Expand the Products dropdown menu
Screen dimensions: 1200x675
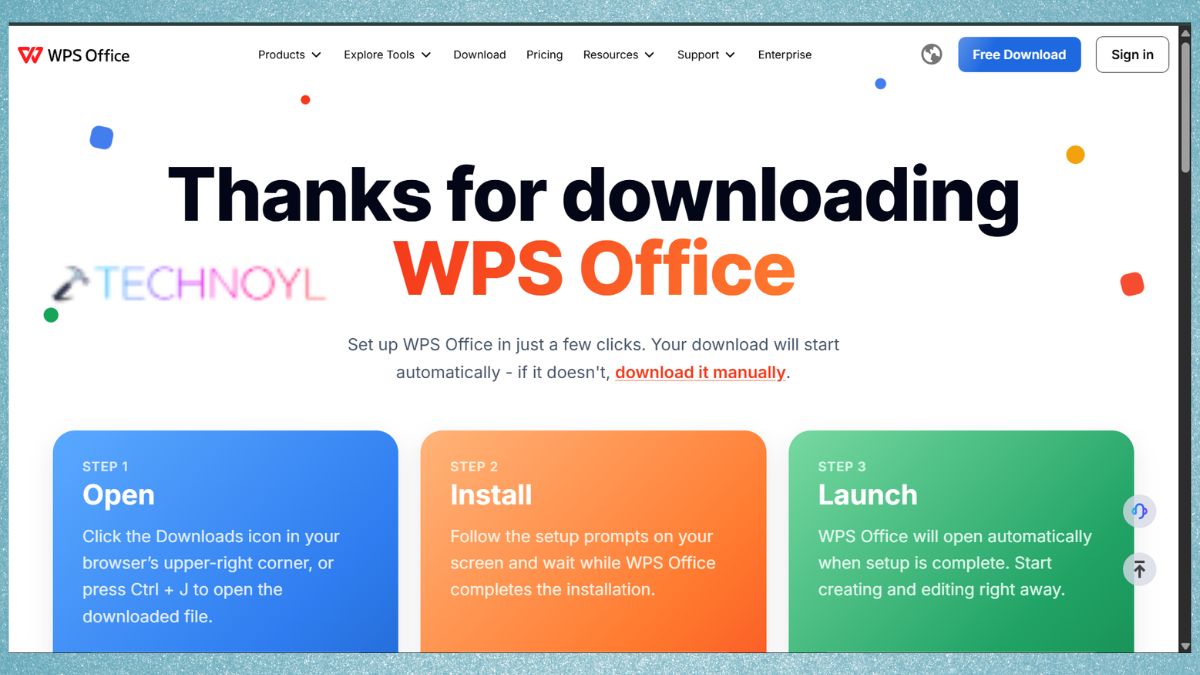tap(290, 55)
